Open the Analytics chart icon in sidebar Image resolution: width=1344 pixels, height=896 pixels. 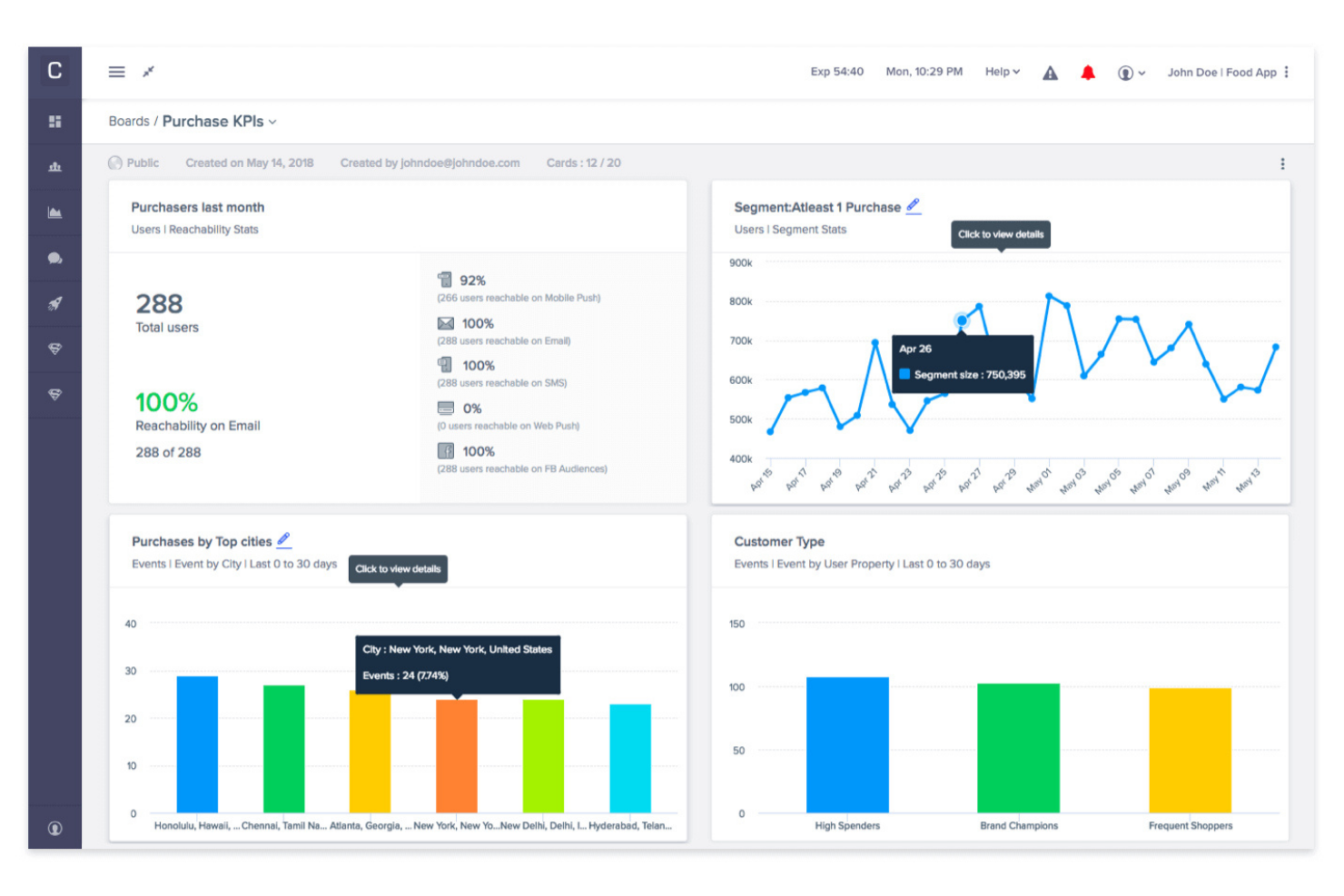tap(54, 212)
